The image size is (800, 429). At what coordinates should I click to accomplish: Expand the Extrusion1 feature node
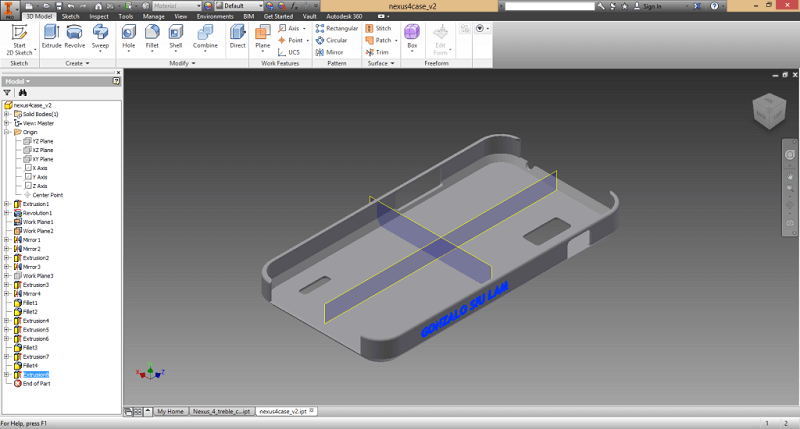pos(7,204)
